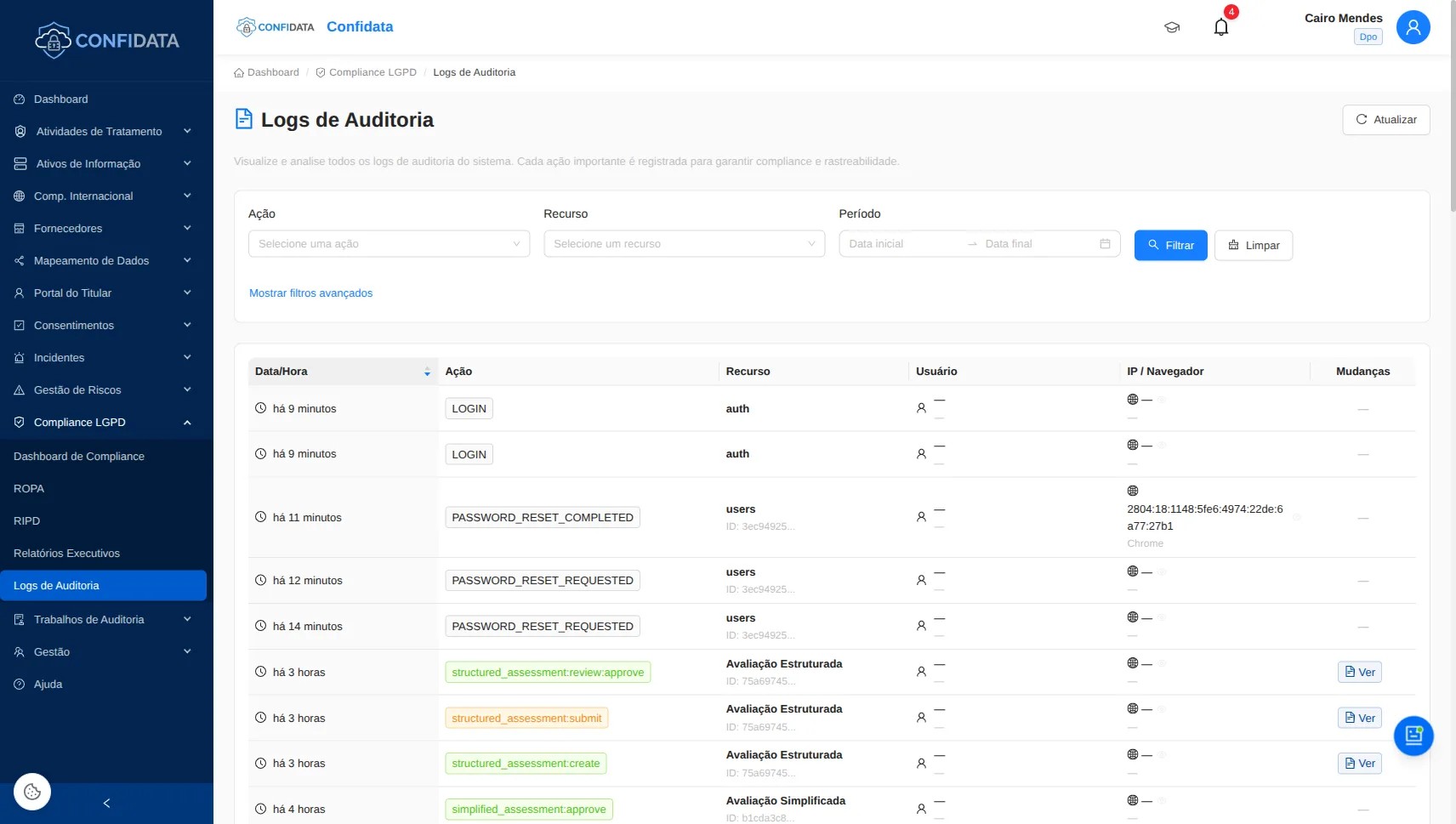Open the 'Selecione uma ação' dropdown
Viewport: 1456px width, 824px height.
[388, 243]
